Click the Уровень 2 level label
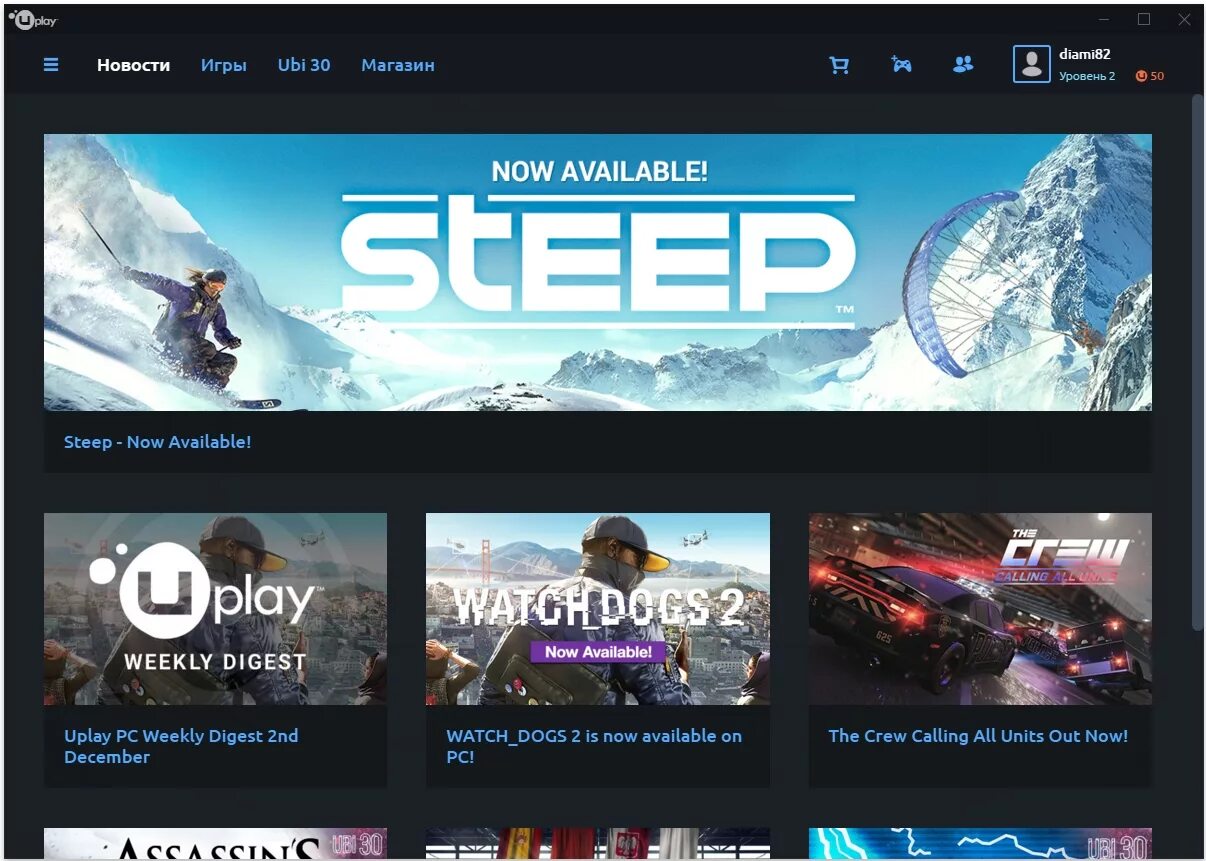The width and height of the screenshot is (1206, 861). (x=1087, y=76)
